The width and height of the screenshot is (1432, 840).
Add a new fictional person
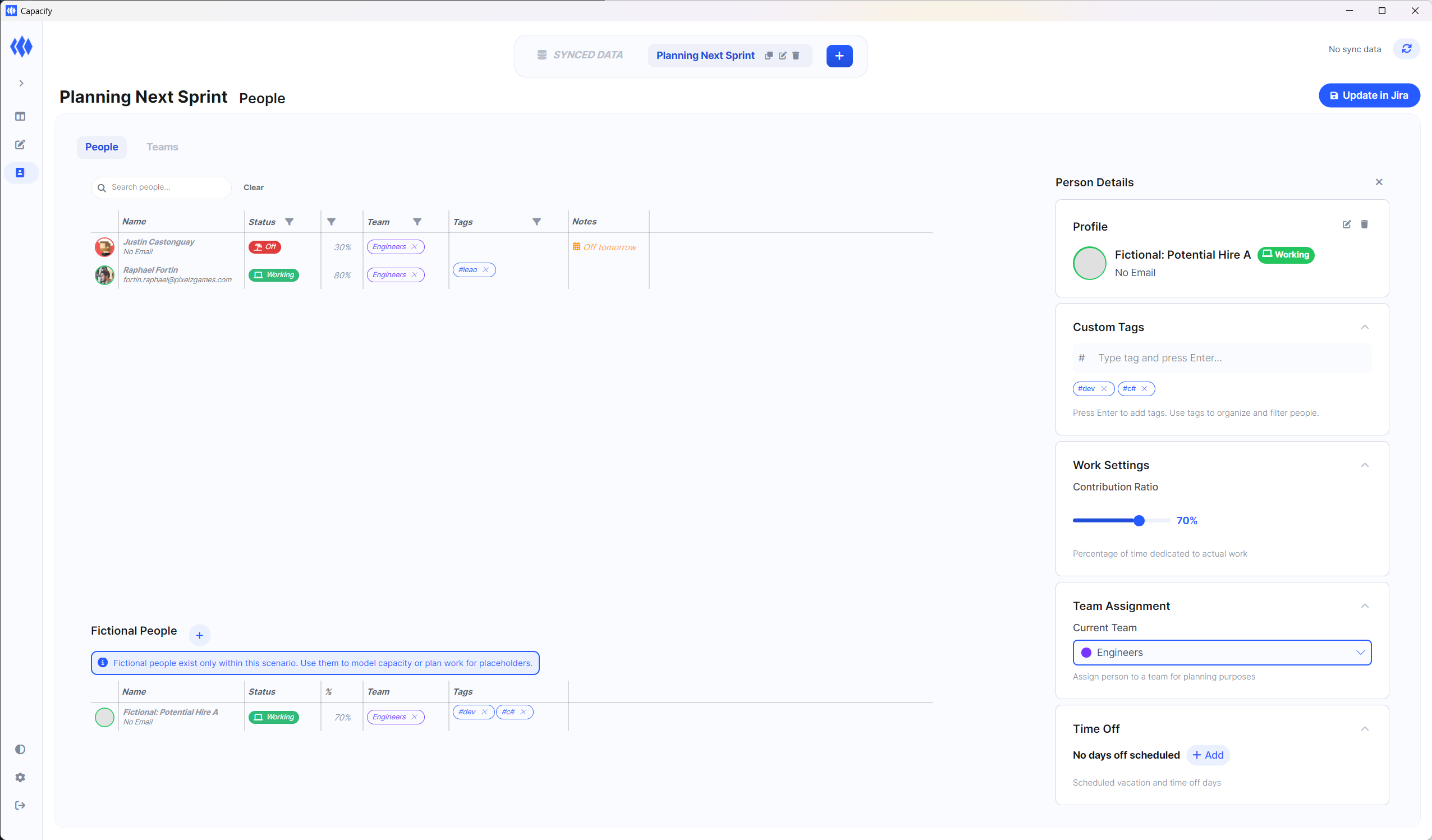pos(199,635)
